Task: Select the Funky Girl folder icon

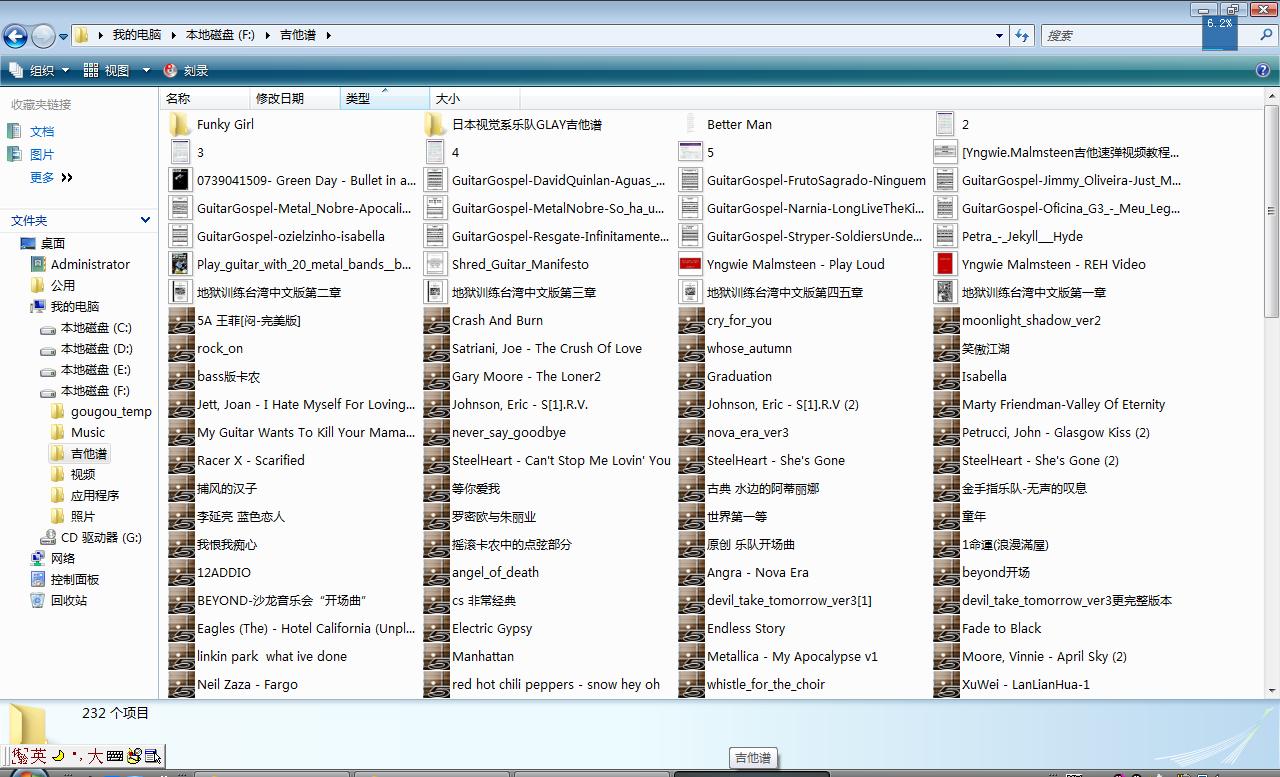Action: 180,124
